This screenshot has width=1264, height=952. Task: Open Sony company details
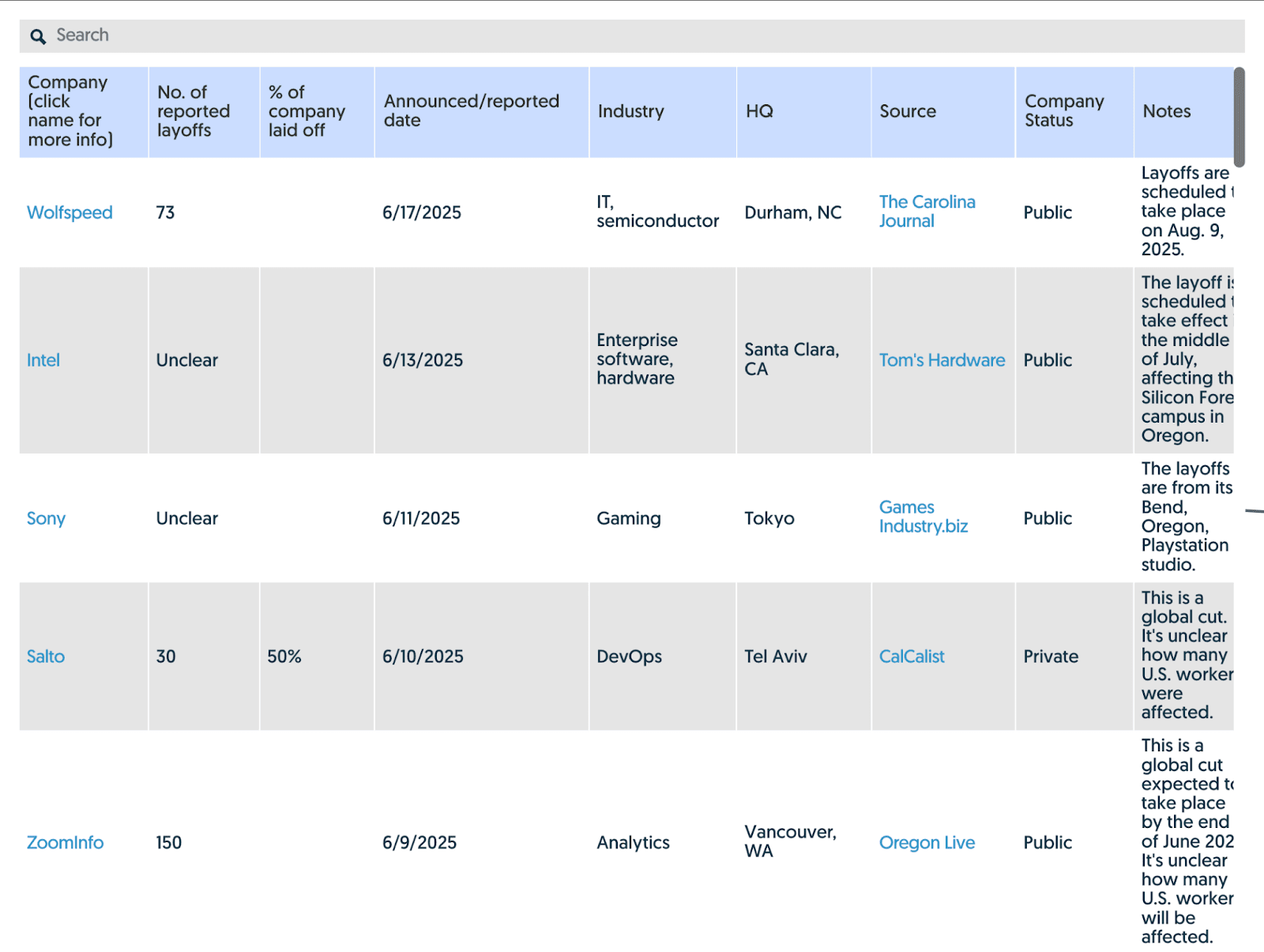(x=46, y=518)
